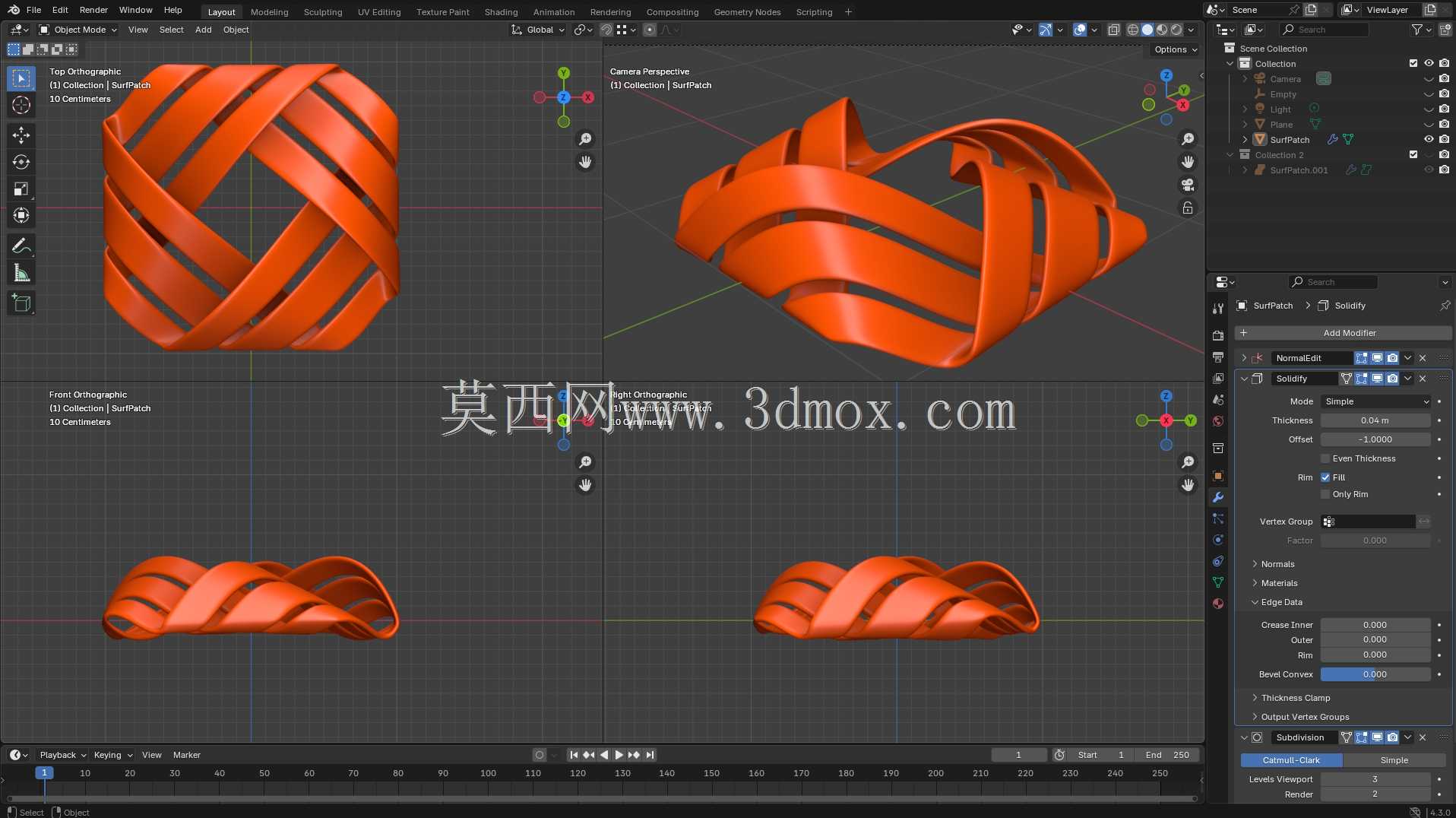Switch to Geometry Nodes workspace tab
This screenshot has height=818, width=1456.
click(x=747, y=11)
